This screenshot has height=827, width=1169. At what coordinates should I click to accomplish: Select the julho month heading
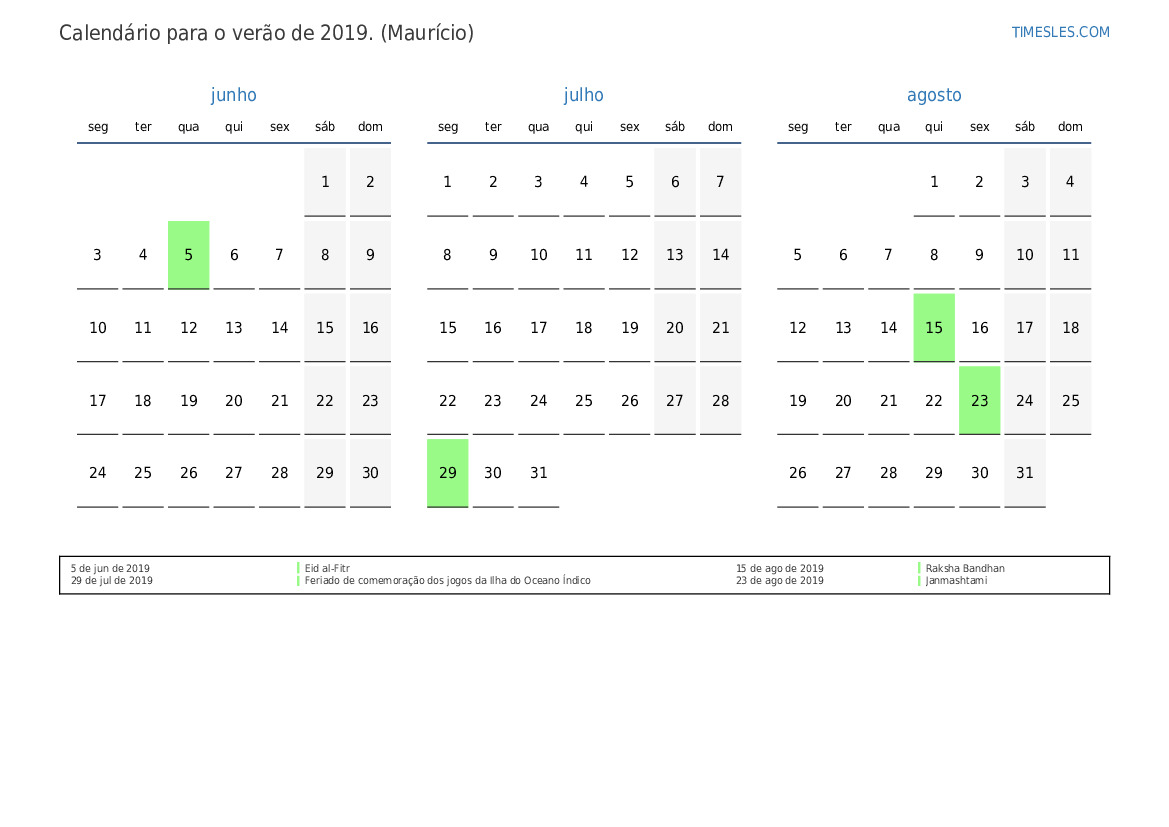[584, 95]
